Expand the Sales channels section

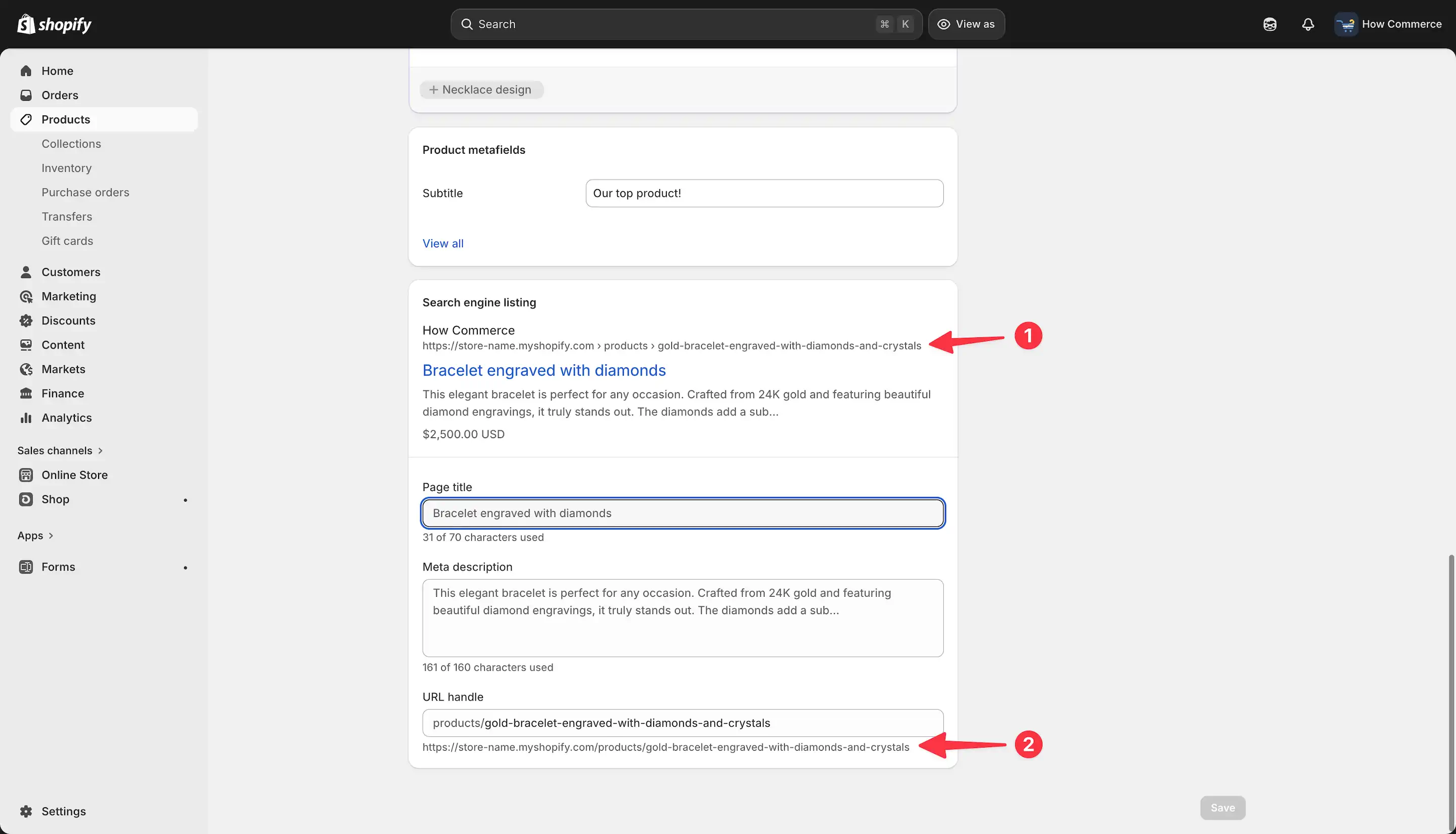[60, 451]
